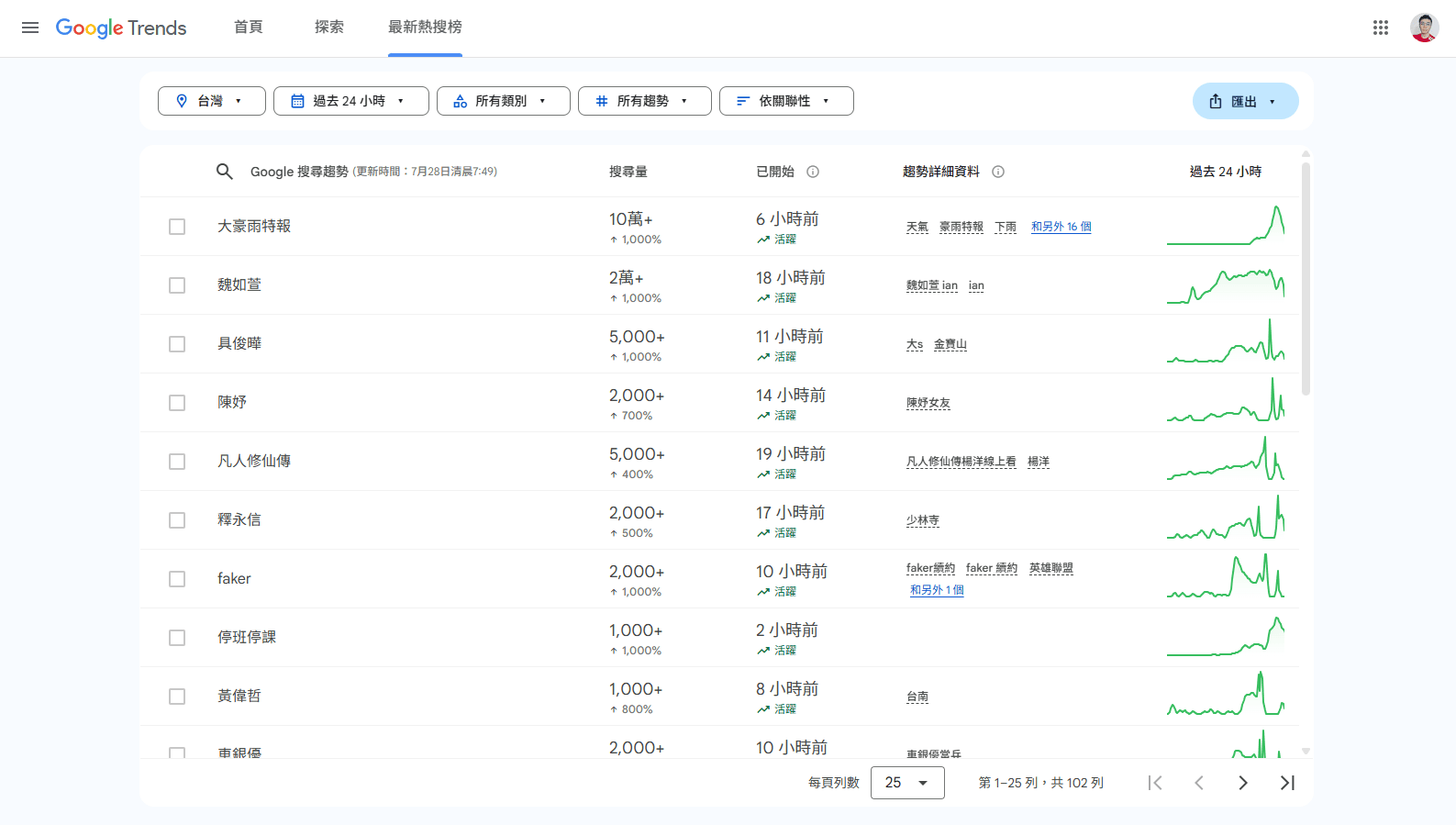Screen dimensions: 1456x825
Task: Open the 所有類別 category dropdown
Action: (504, 101)
